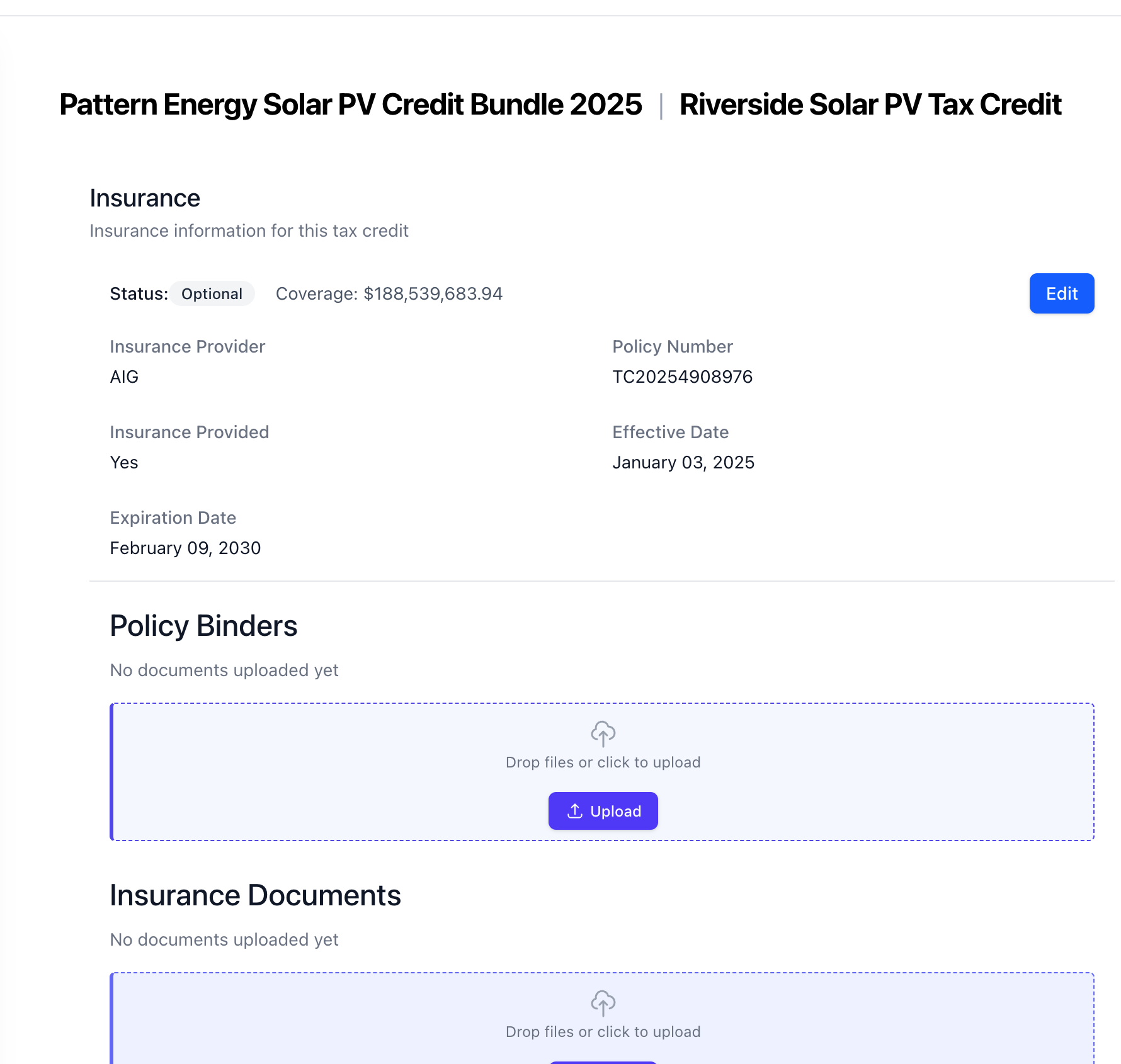The height and width of the screenshot is (1064, 1121).
Task: Click effective date January 03, 2025
Action: pos(683,462)
